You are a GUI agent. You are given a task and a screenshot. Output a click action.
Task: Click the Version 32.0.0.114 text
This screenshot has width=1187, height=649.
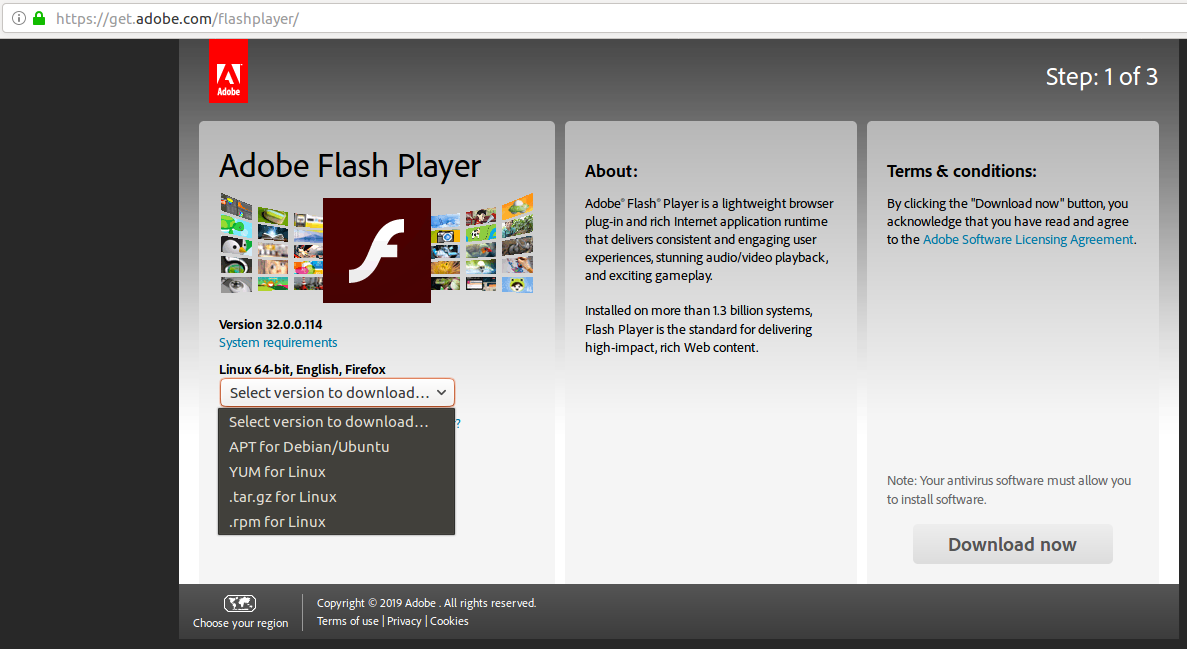pyautogui.click(x=270, y=324)
